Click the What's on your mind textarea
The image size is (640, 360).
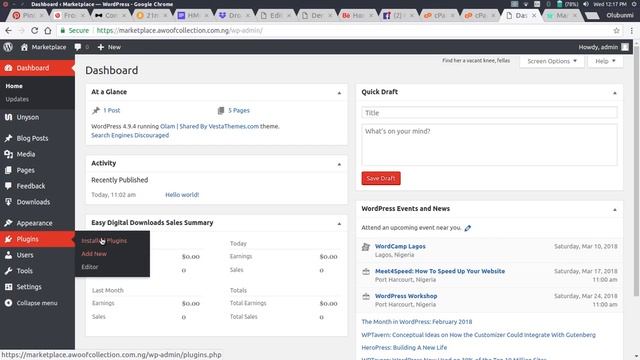[489, 145]
